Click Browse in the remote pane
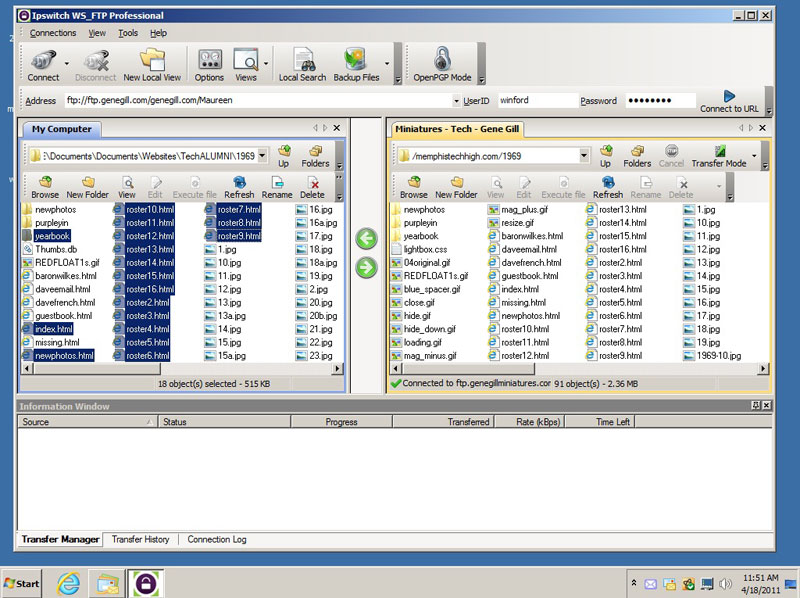The image size is (800, 598). click(x=414, y=188)
